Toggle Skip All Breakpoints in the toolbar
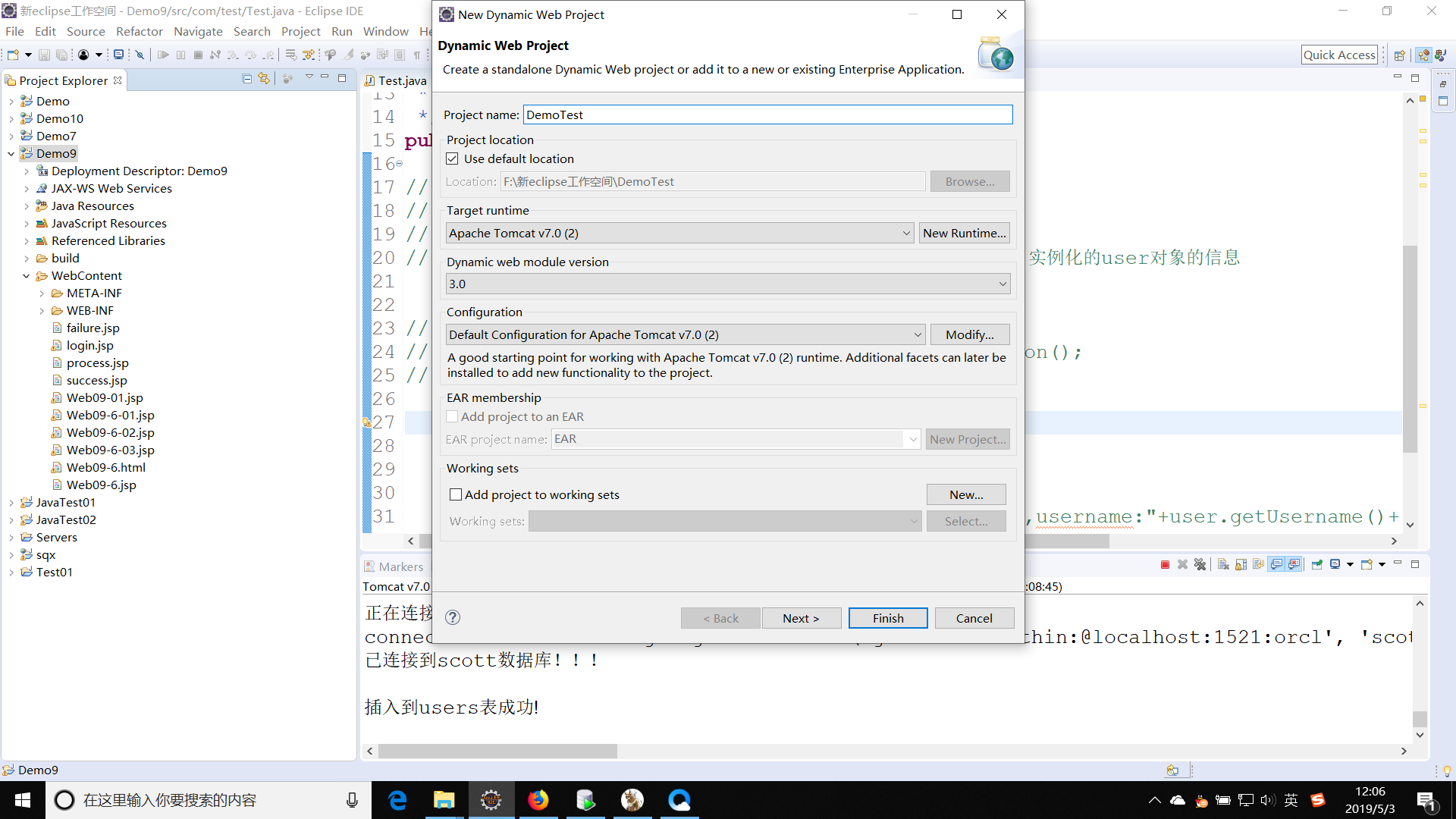 point(140,54)
